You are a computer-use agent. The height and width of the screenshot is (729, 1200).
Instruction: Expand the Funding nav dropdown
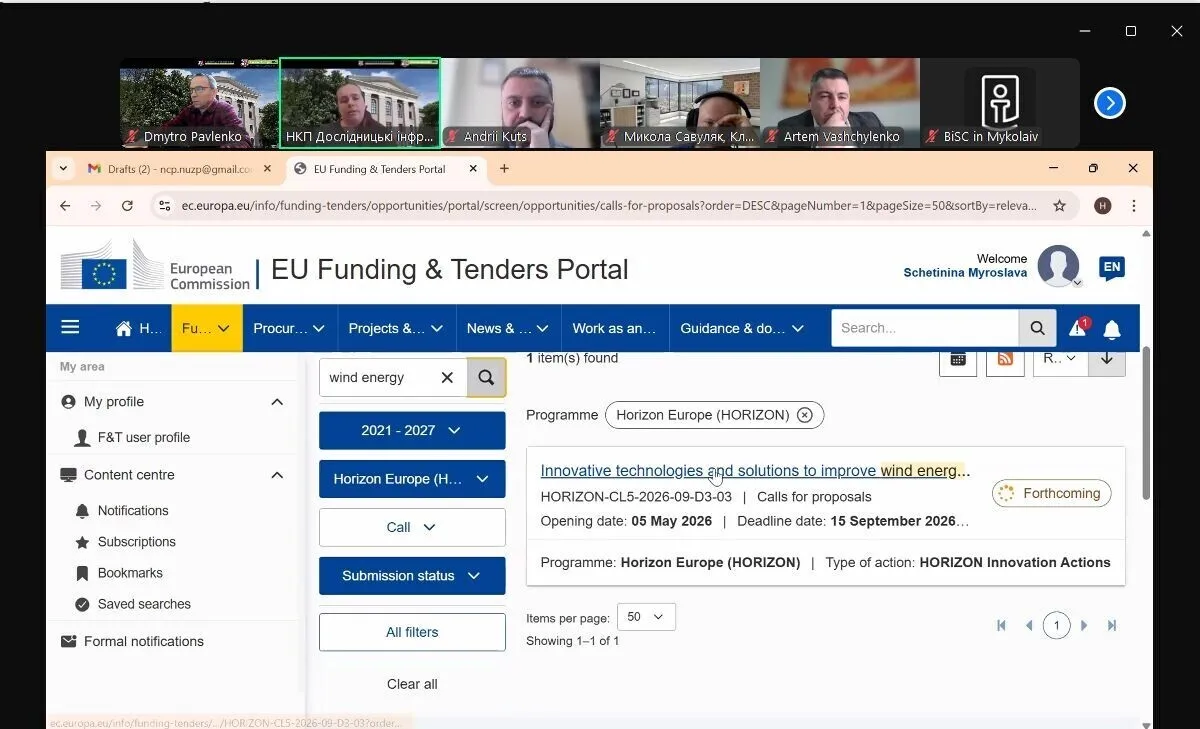coord(207,328)
